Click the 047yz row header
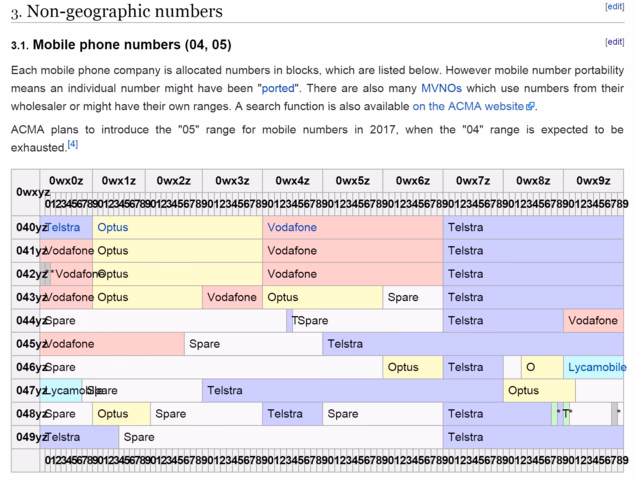 click(x=26, y=391)
